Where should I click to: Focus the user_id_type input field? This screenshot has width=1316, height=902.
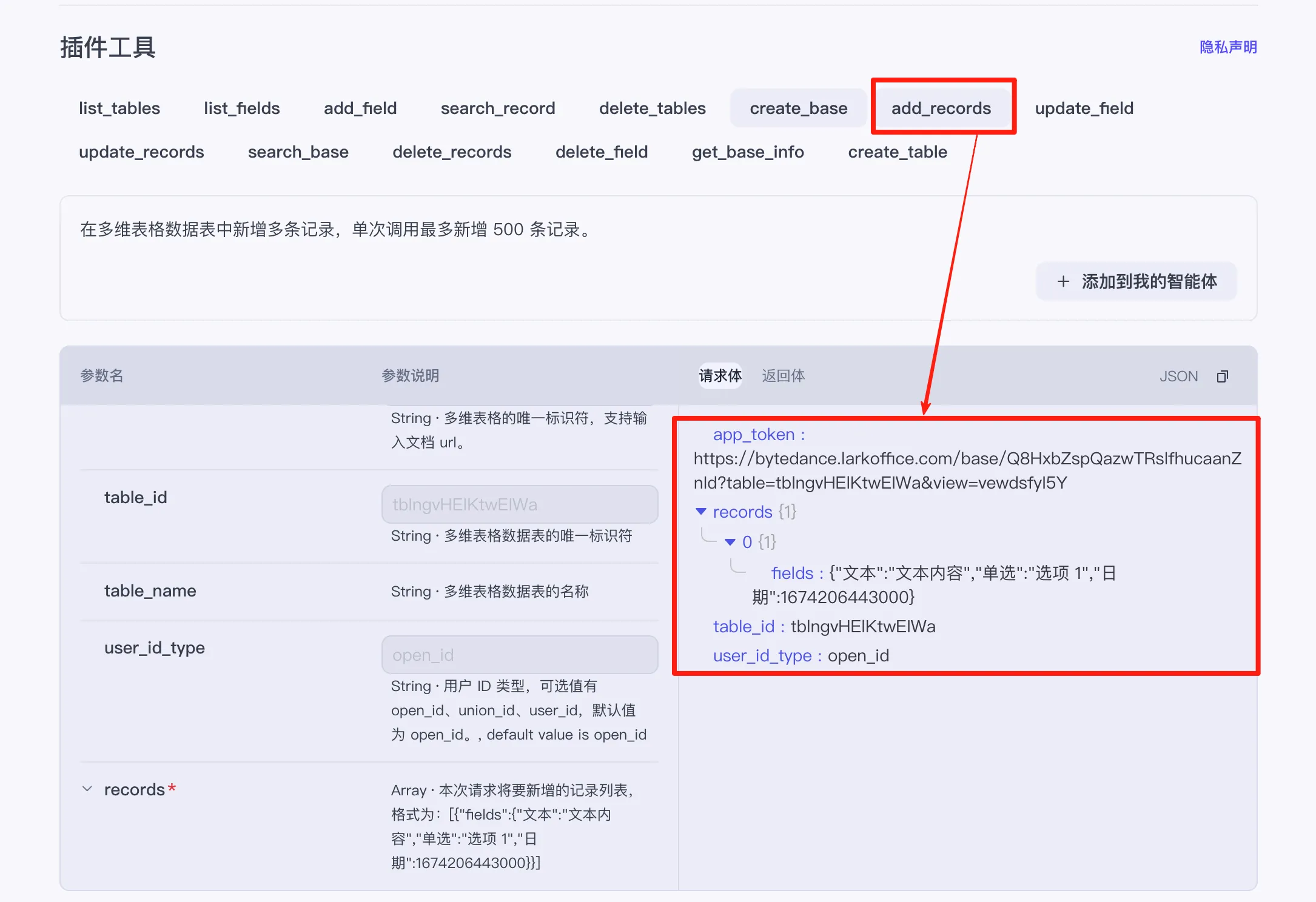click(x=520, y=655)
